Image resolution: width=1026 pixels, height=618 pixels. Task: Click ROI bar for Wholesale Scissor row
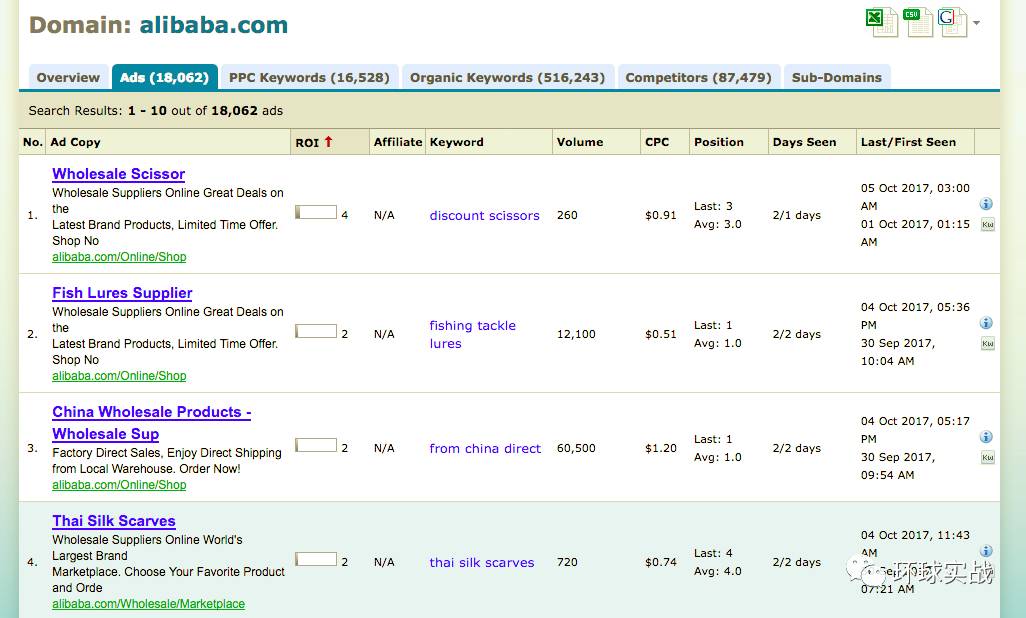coord(316,212)
